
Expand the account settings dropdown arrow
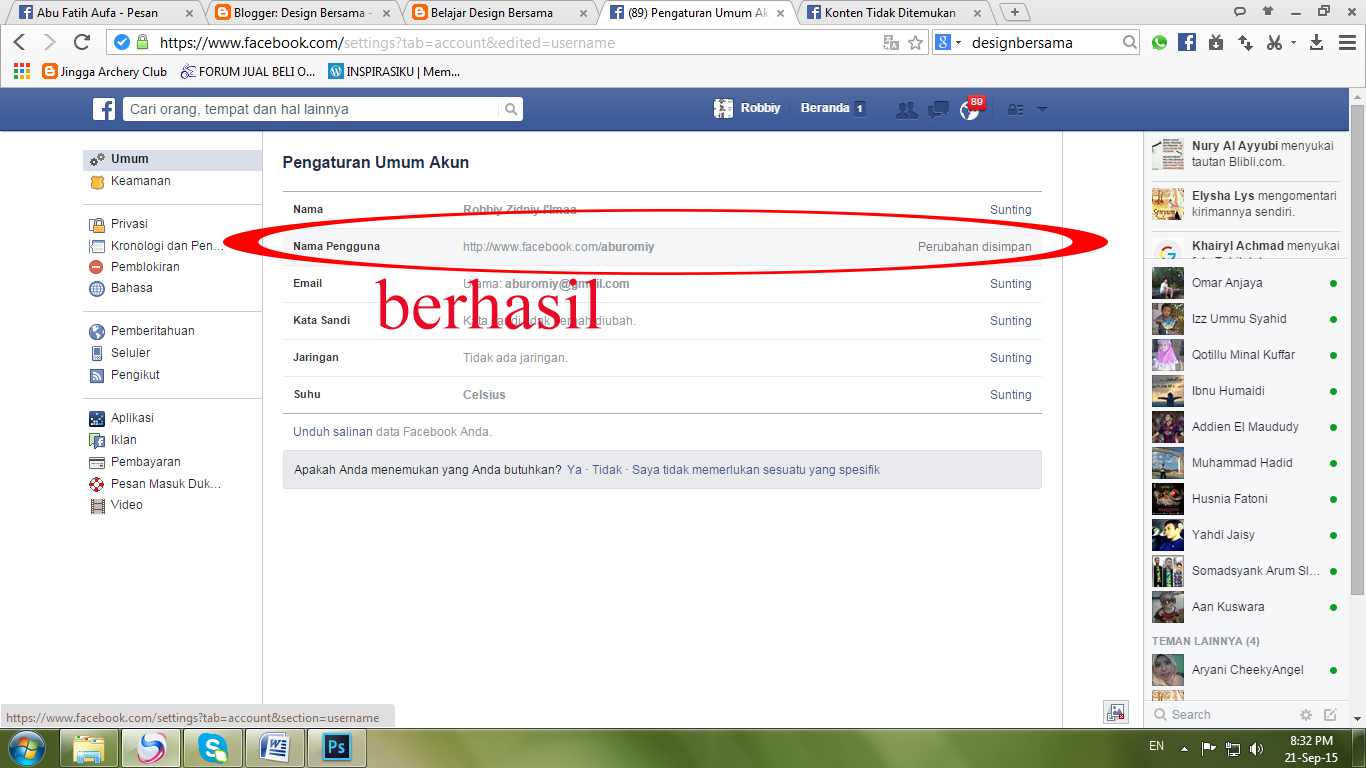(1042, 109)
